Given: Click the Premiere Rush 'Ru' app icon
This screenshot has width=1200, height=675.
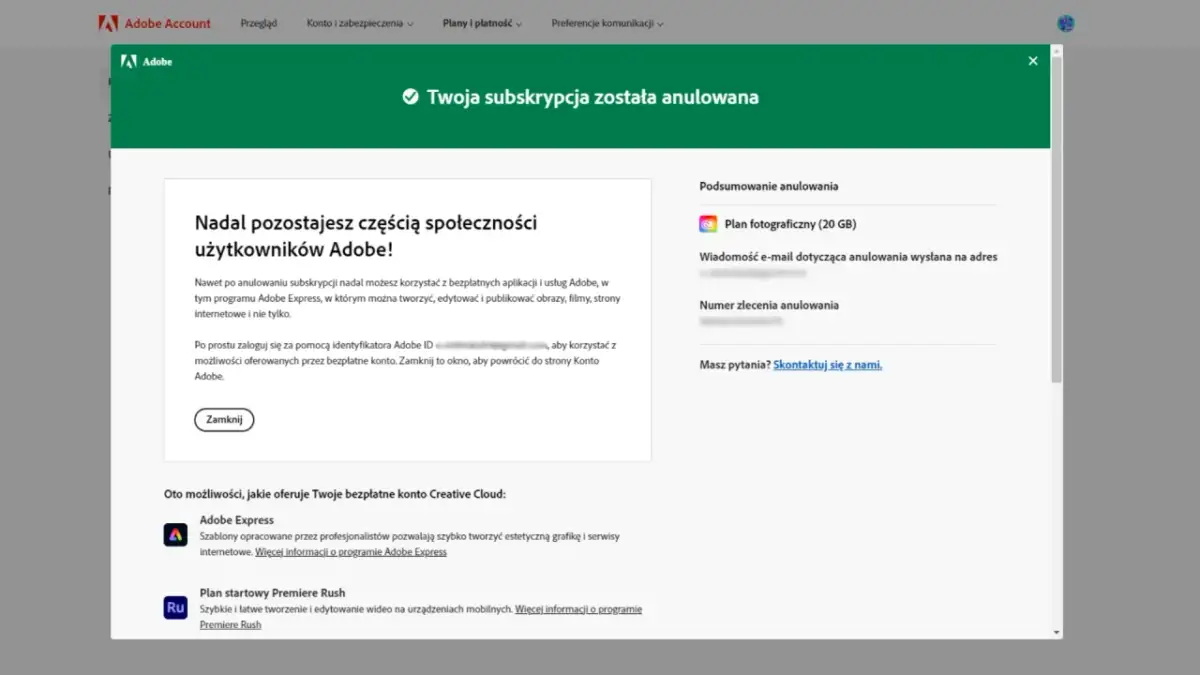Looking at the screenshot, I should point(175,607).
